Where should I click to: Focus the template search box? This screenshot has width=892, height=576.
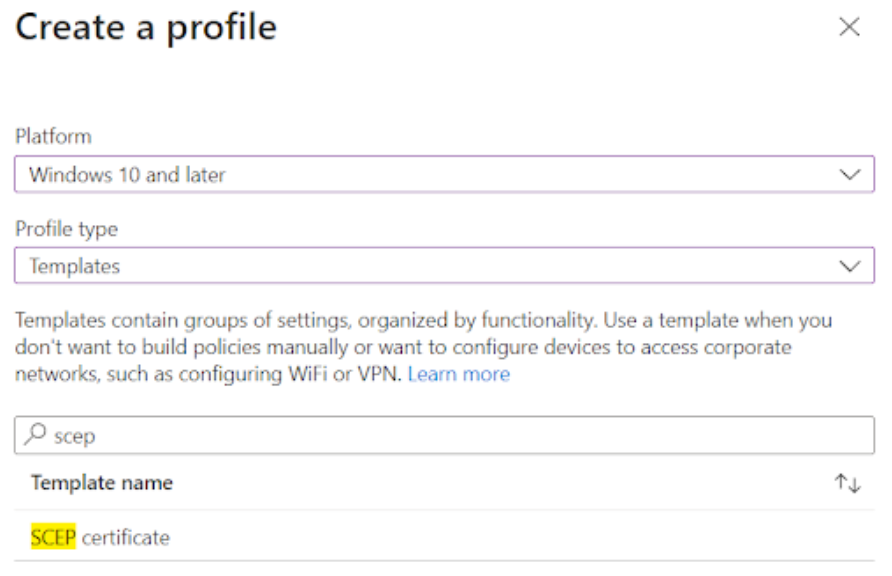click(444, 435)
